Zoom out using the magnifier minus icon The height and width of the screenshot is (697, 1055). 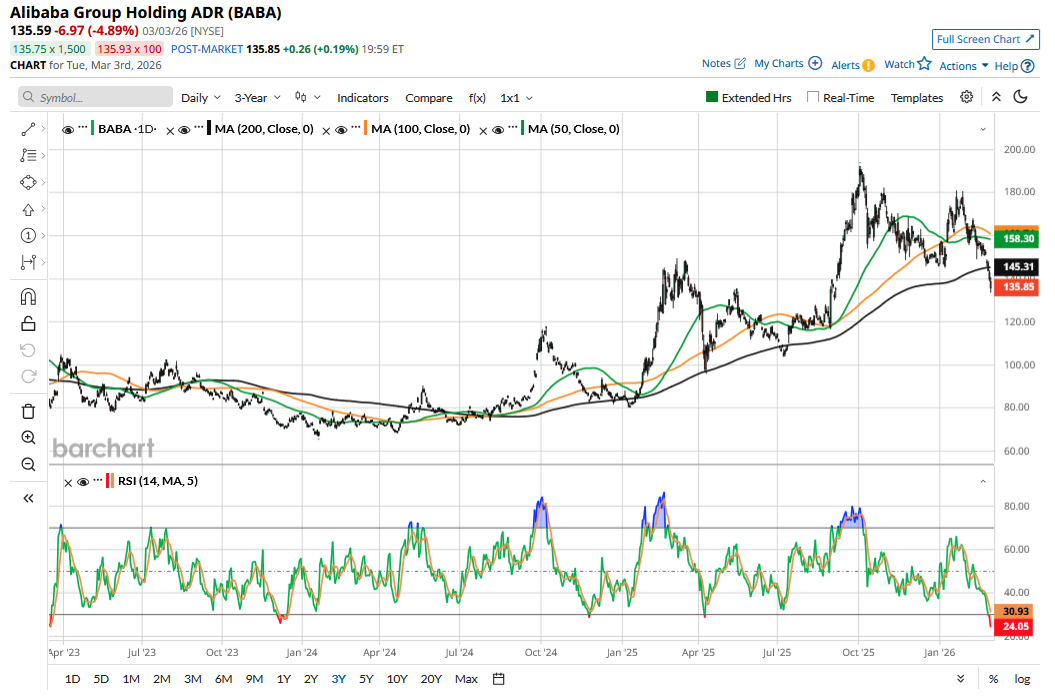(x=28, y=464)
